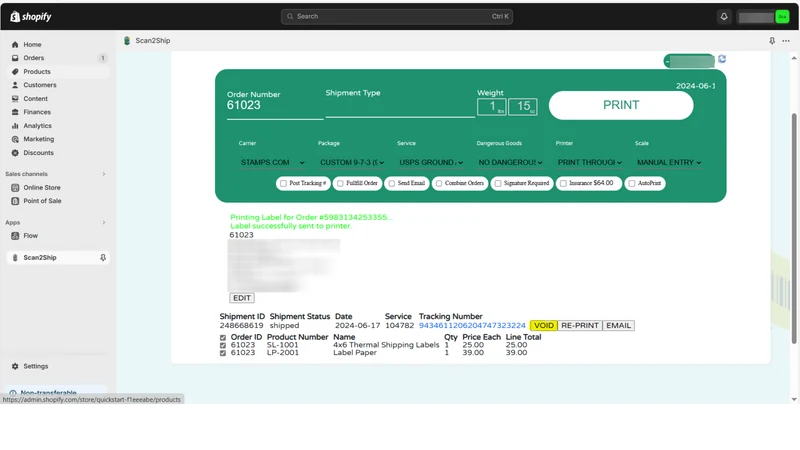800x450 pixels.
Task: Click the weight ounces field
Action: pyautogui.click(x=522, y=107)
